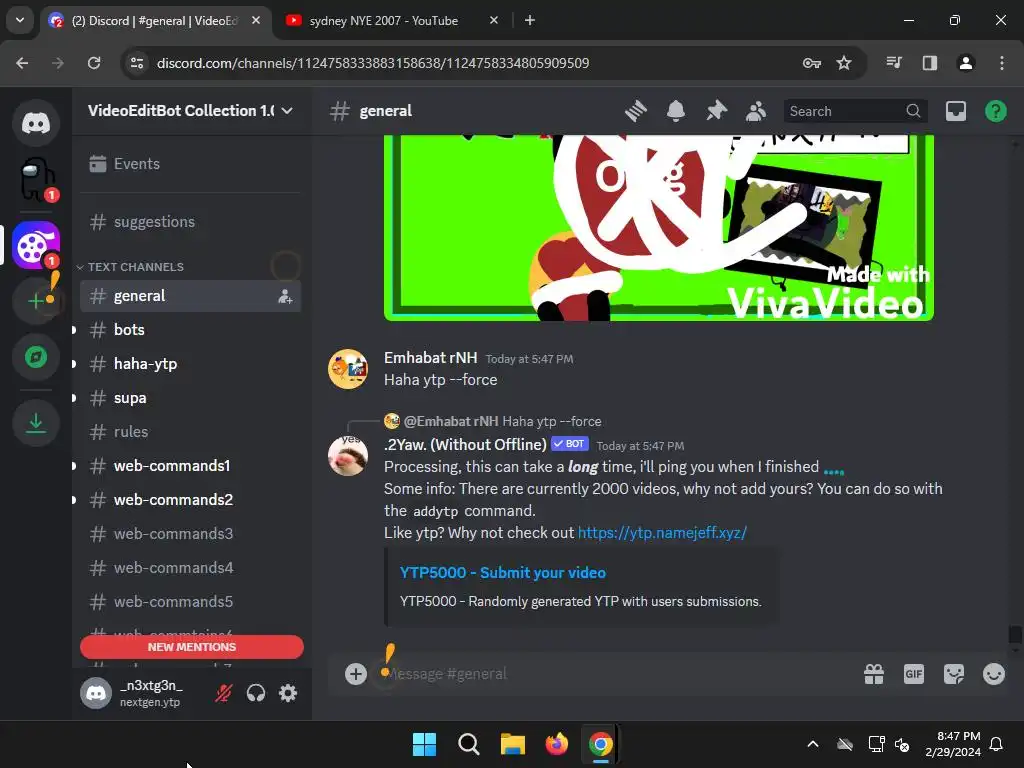Click the plus attachment button in message bar
This screenshot has width=1024, height=768.
(356, 673)
